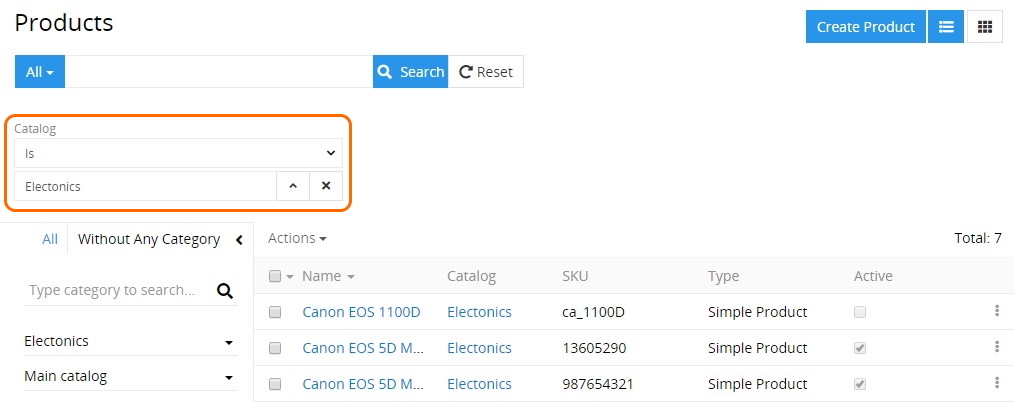Select the Without Any Category tab
1014x403 pixels.
coord(149,239)
